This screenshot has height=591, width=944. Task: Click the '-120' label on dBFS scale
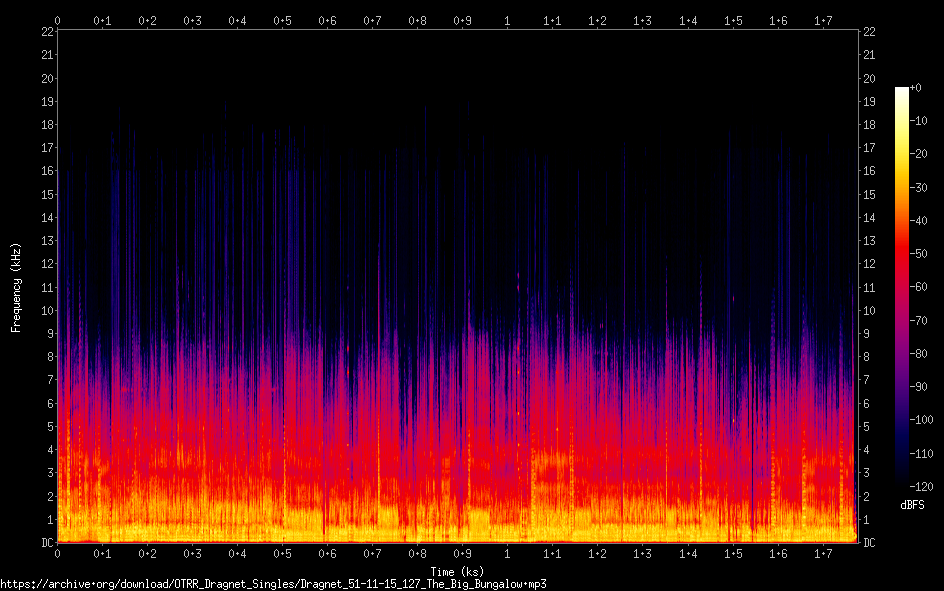pos(922,484)
